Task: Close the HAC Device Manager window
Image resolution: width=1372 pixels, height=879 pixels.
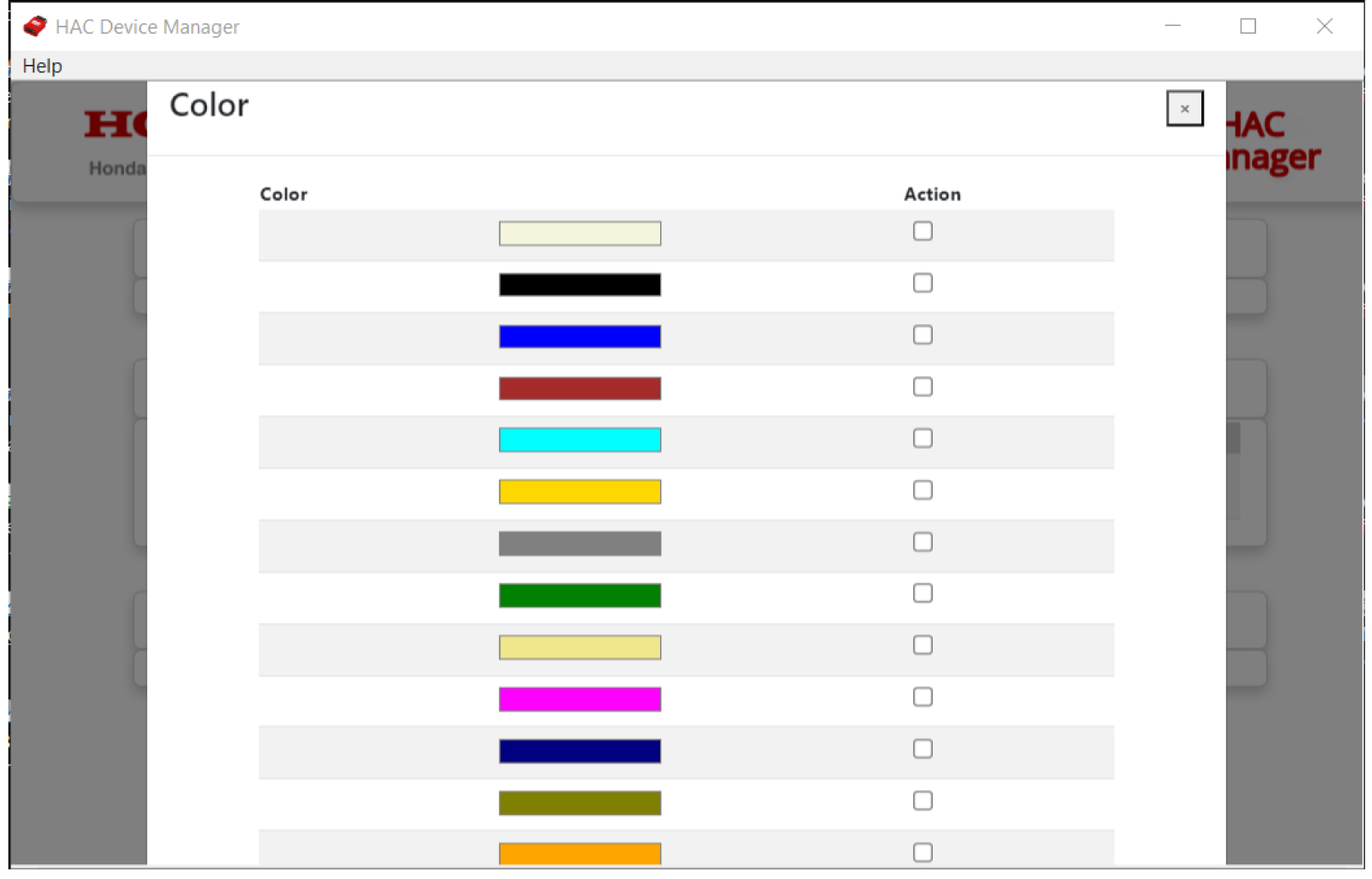Action: 1324,26
